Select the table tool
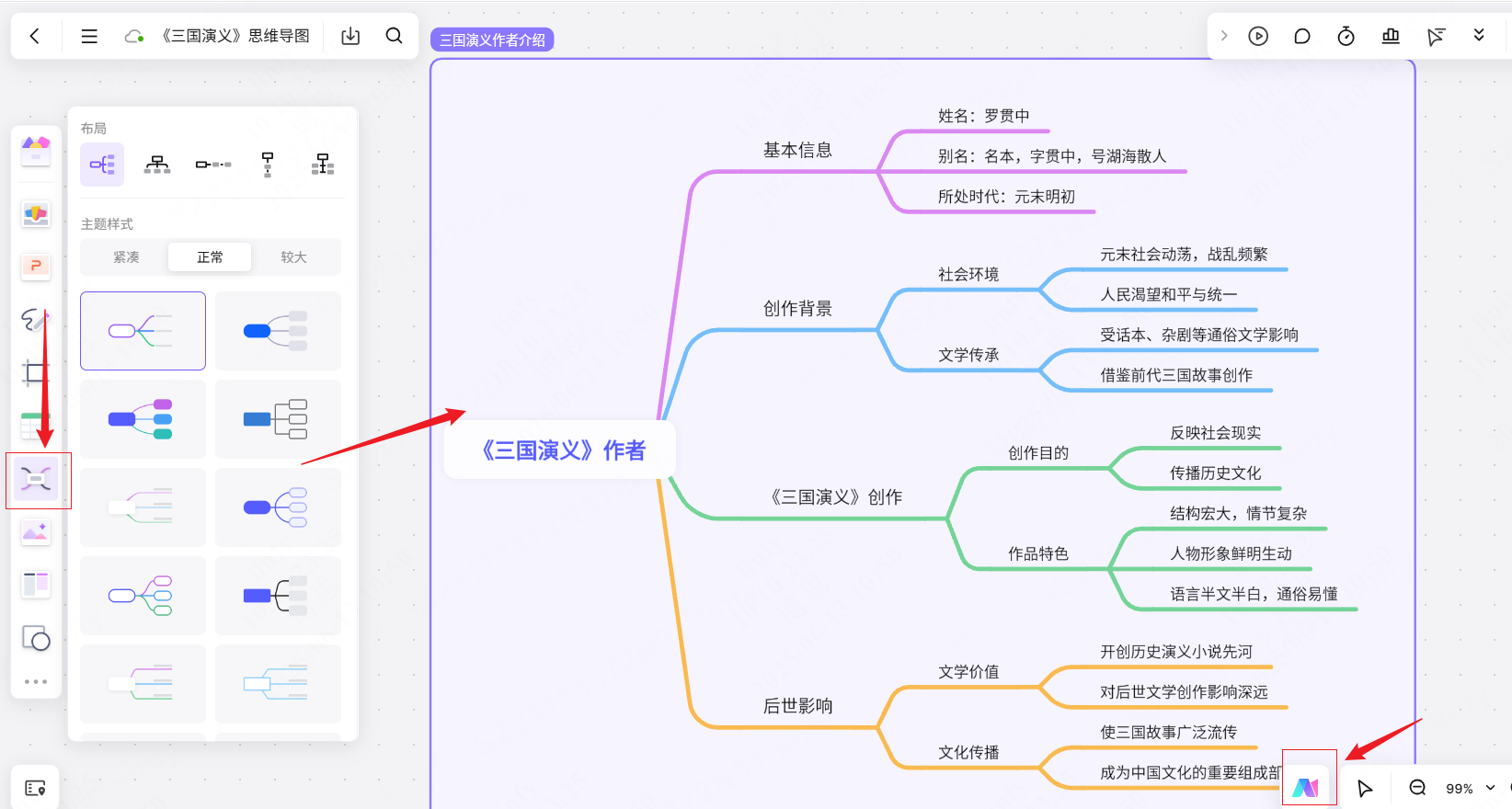 pyautogui.click(x=36, y=426)
